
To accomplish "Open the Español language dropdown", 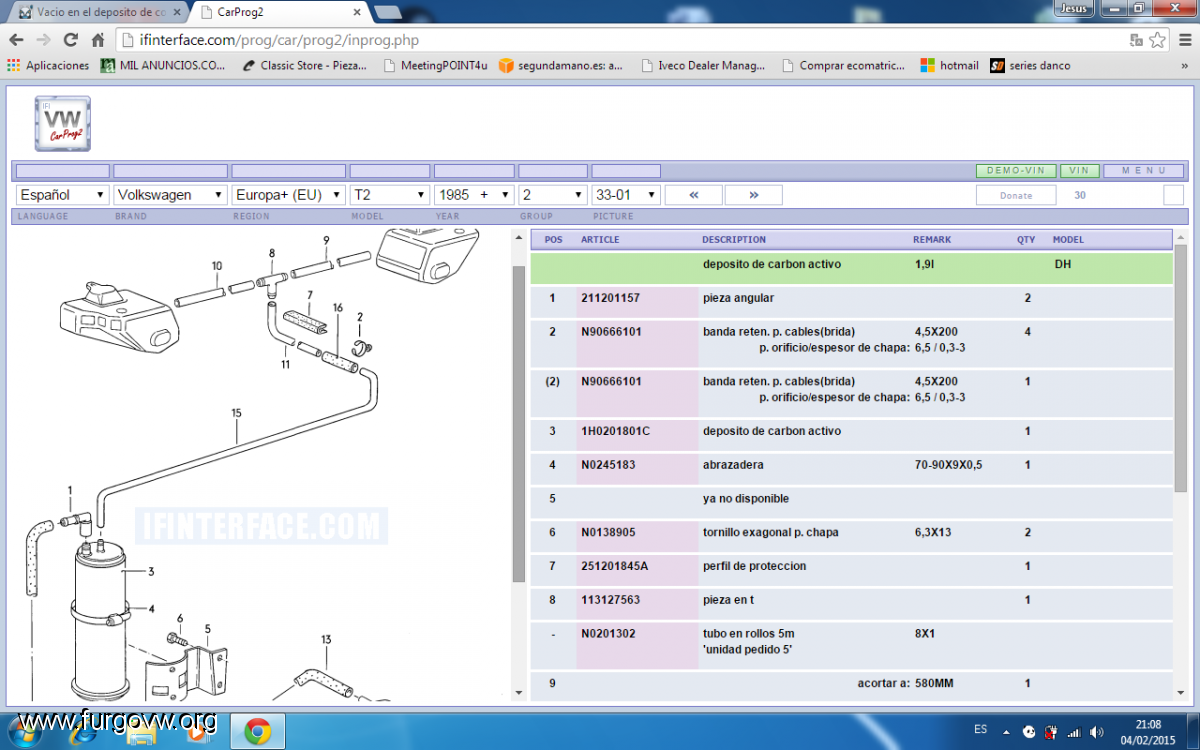I will 62,195.
